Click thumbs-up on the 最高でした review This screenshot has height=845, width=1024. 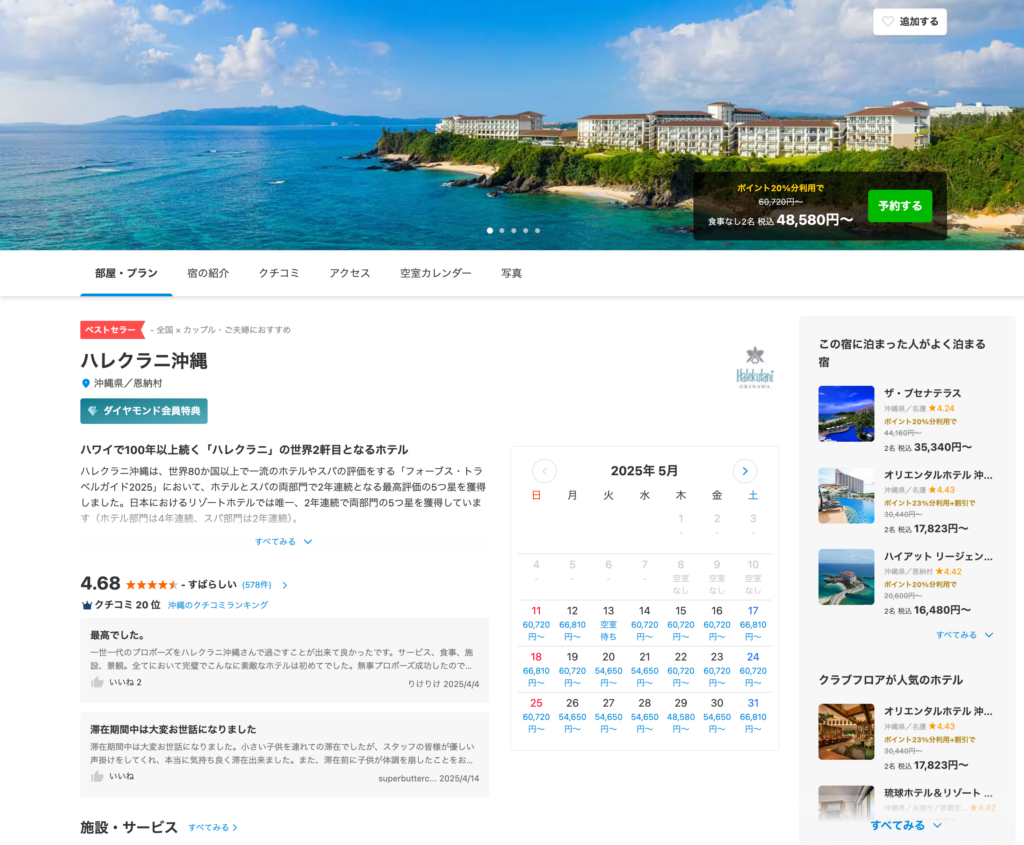[x=97, y=682]
